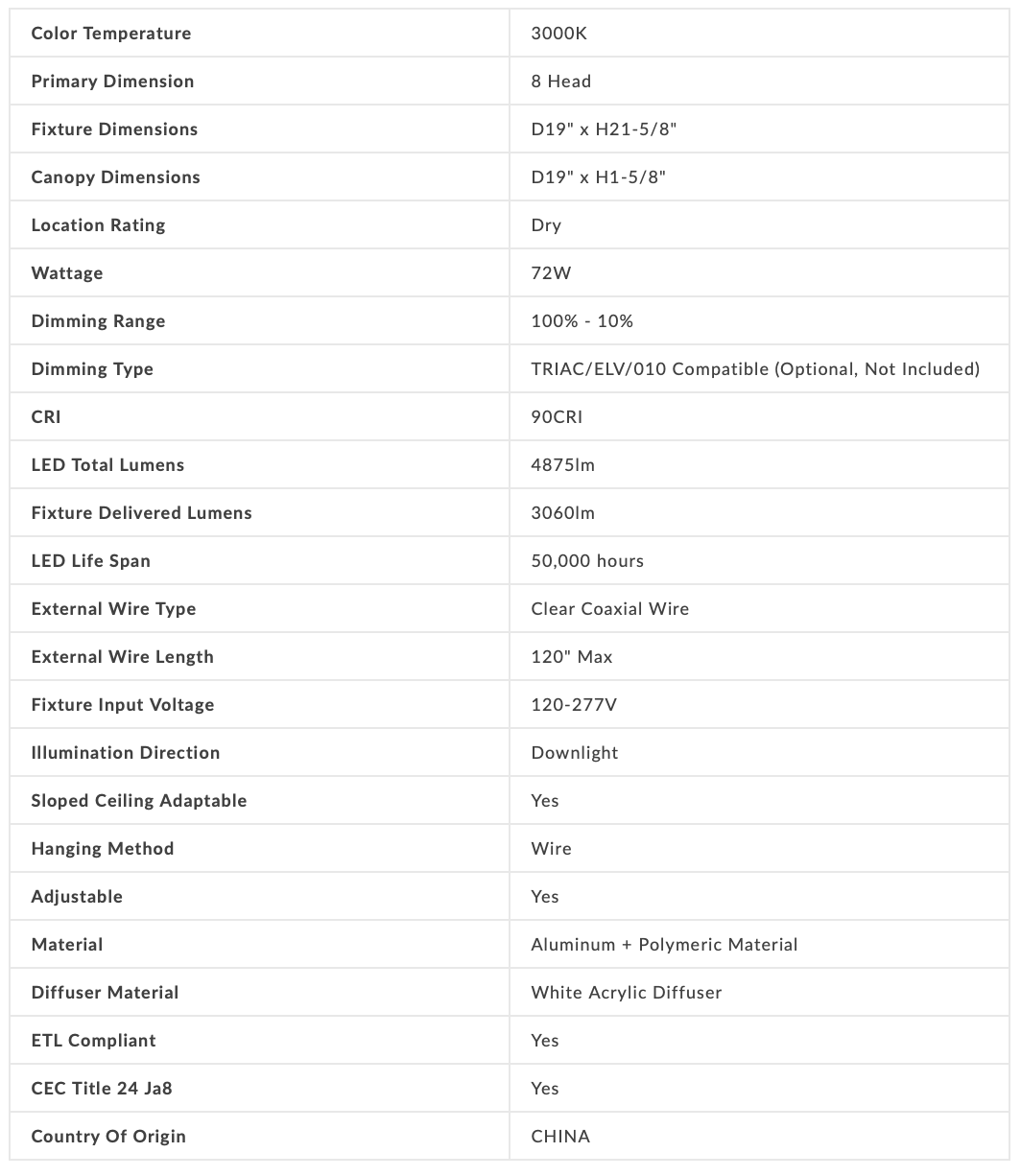Click the LED Total Lumens label
Image resolution: width=1021 pixels, height=1176 pixels.
click(107, 465)
